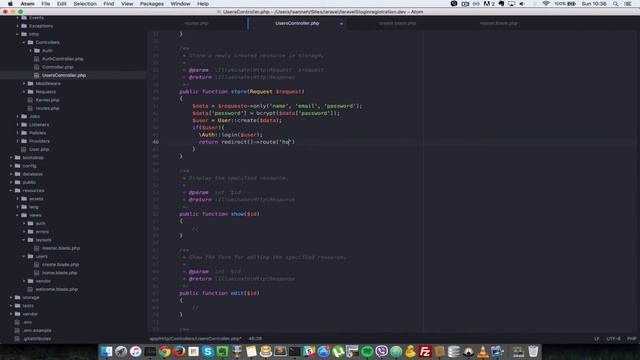Launch Firefox from the dock
640x360 pixels.
(179, 351)
